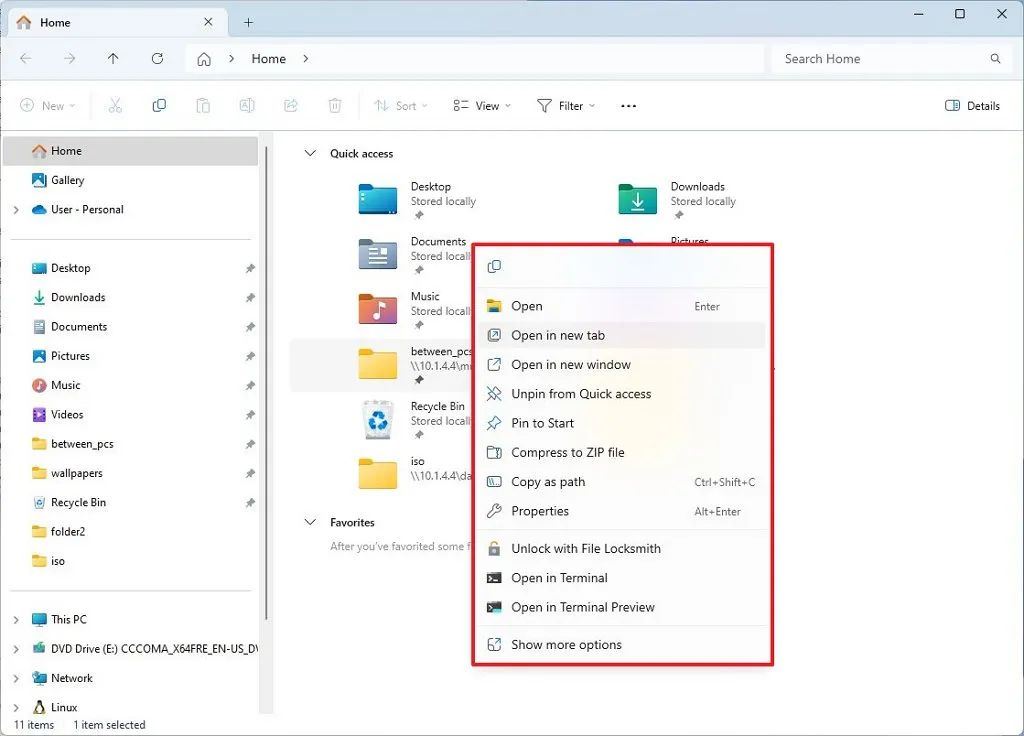Open the Downloads folder in Quick access
1024x736 pixels.
[x=638, y=200]
